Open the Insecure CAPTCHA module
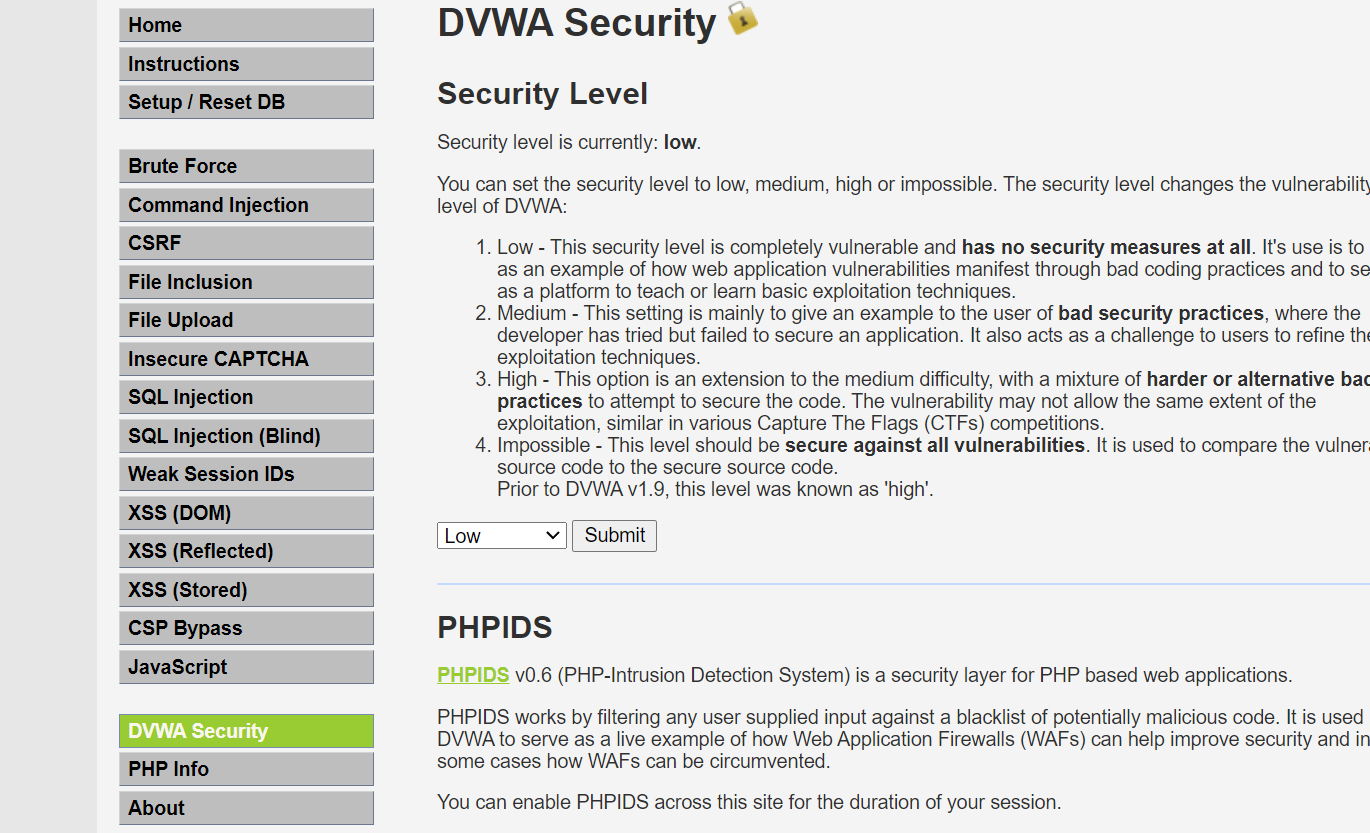Image resolution: width=1370 pixels, height=833 pixels. coord(246,359)
